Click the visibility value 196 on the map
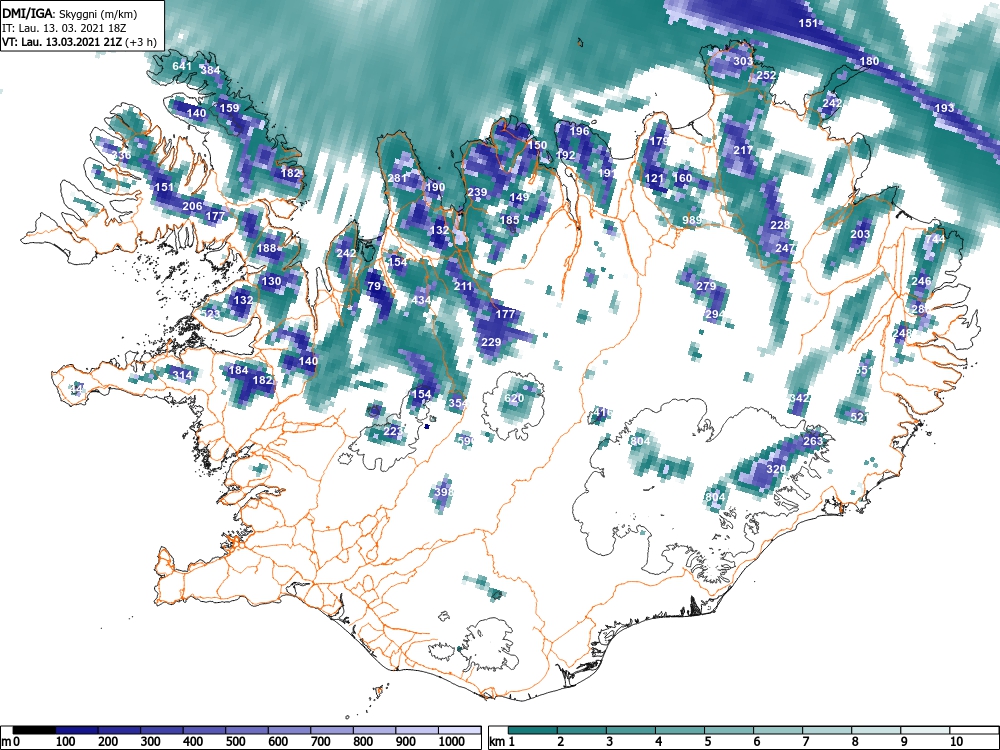The width and height of the screenshot is (1000, 750). pyautogui.click(x=579, y=131)
